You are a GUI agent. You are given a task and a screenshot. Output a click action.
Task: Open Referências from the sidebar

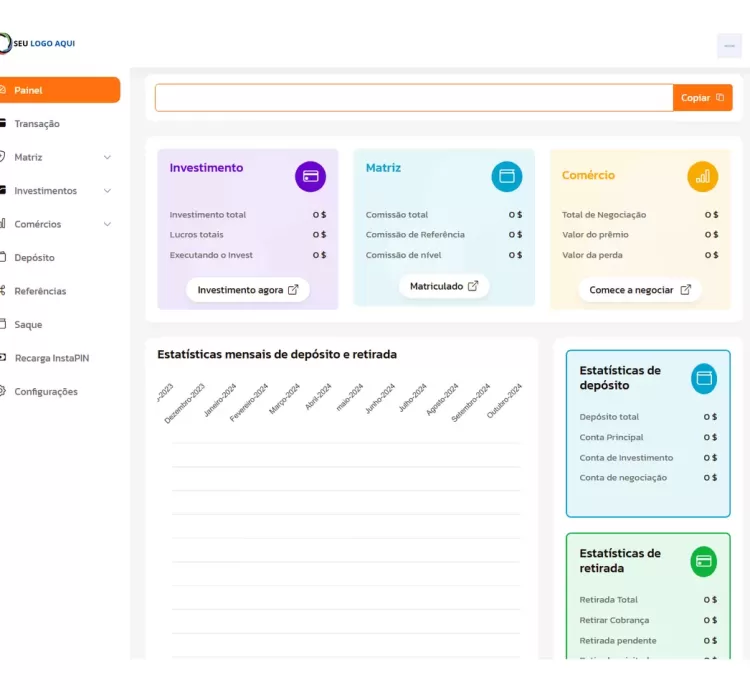coord(40,291)
